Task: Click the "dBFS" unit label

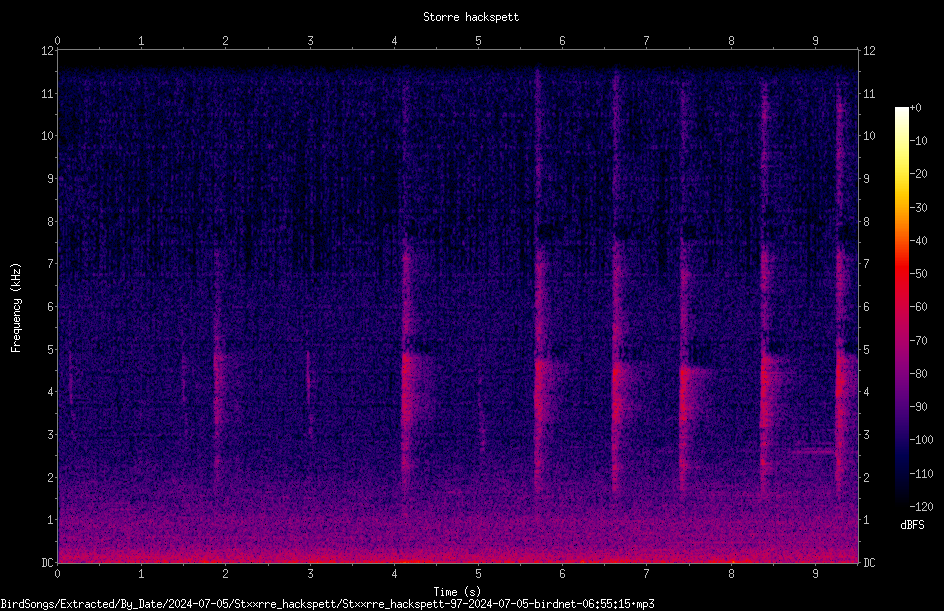Action: tap(912, 525)
